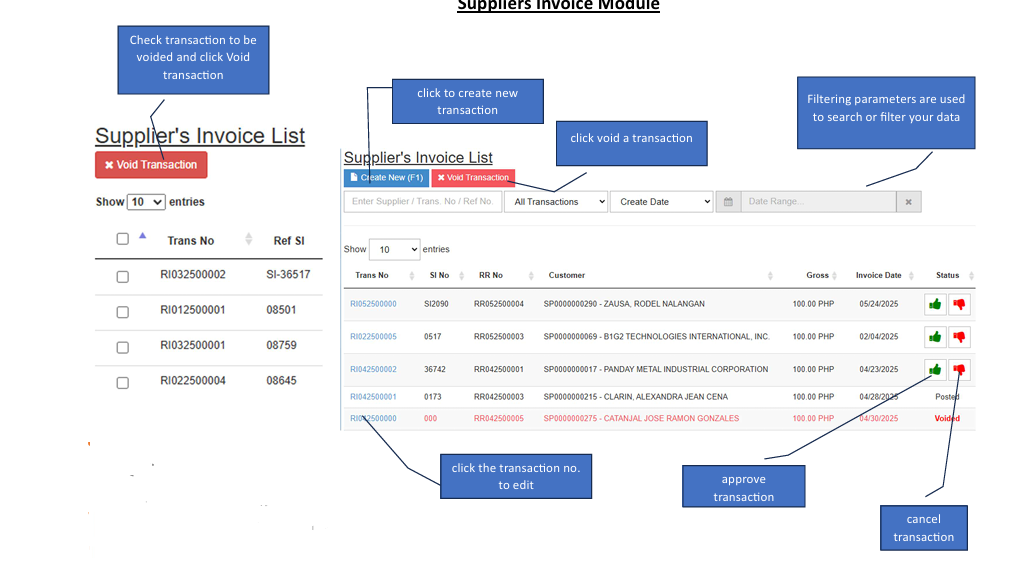Viewport: 1034px width, 572px height.
Task: Open transaction RI042500001 link
Action: click(x=373, y=397)
